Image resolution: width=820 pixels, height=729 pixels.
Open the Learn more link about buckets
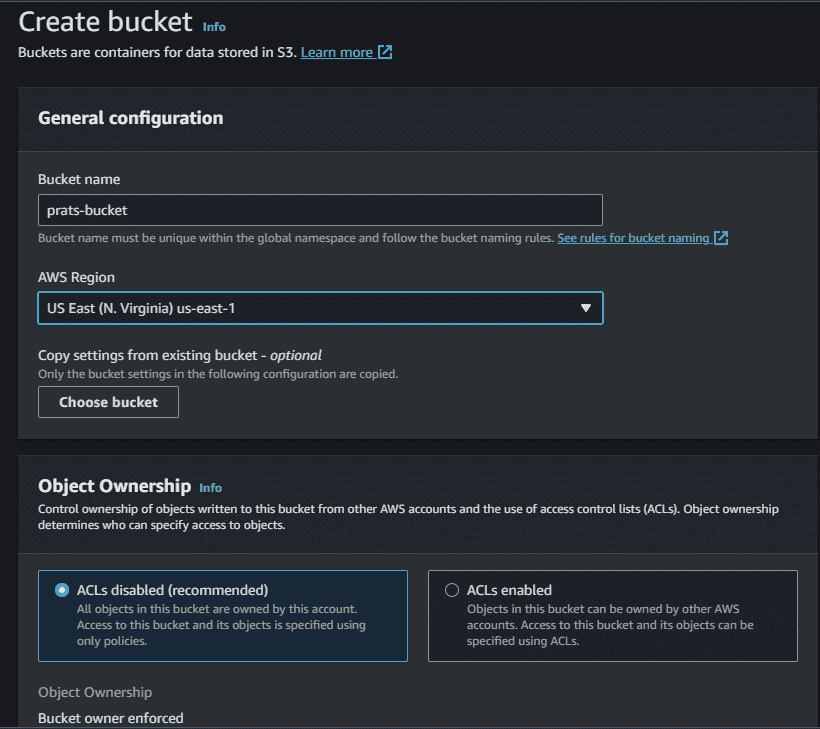(336, 52)
